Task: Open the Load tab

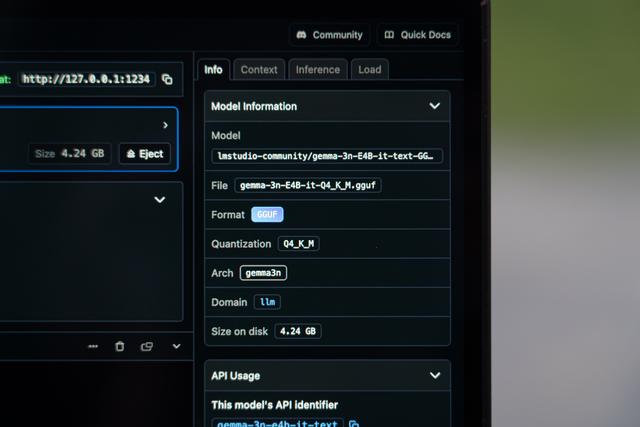Action: pyautogui.click(x=370, y=70)
